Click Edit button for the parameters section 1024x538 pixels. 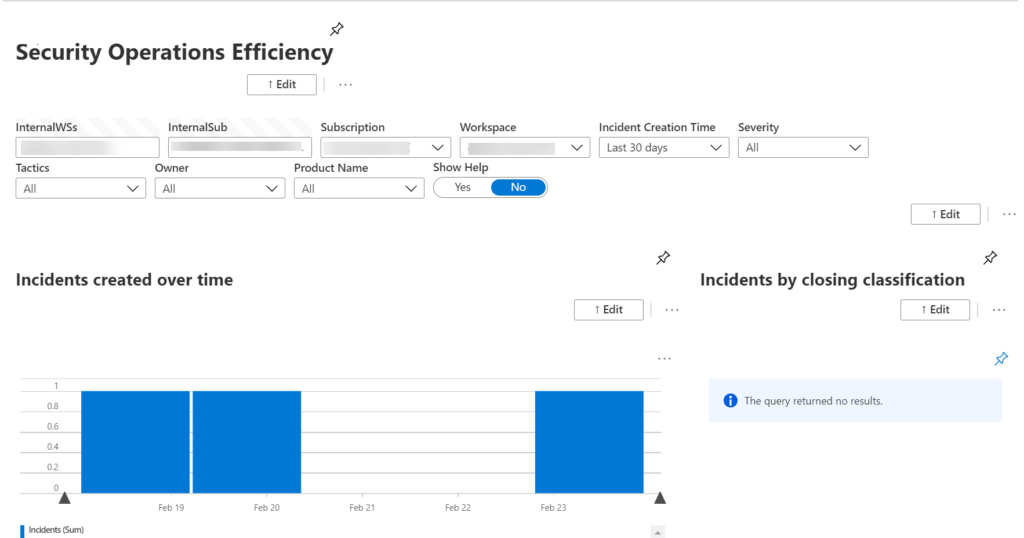tap(945, 214)
